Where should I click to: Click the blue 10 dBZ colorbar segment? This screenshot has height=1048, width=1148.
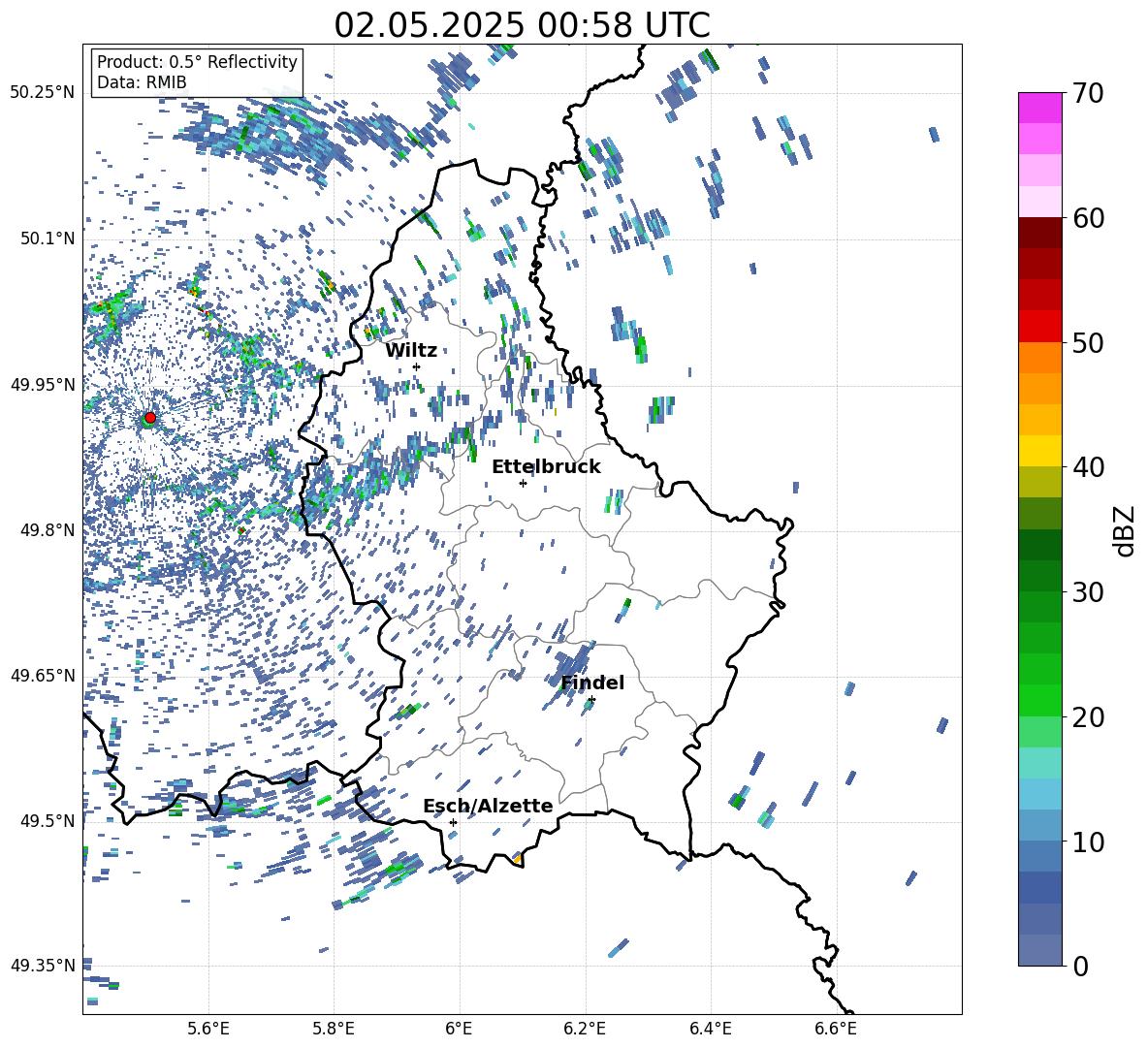coord(1039,825)
